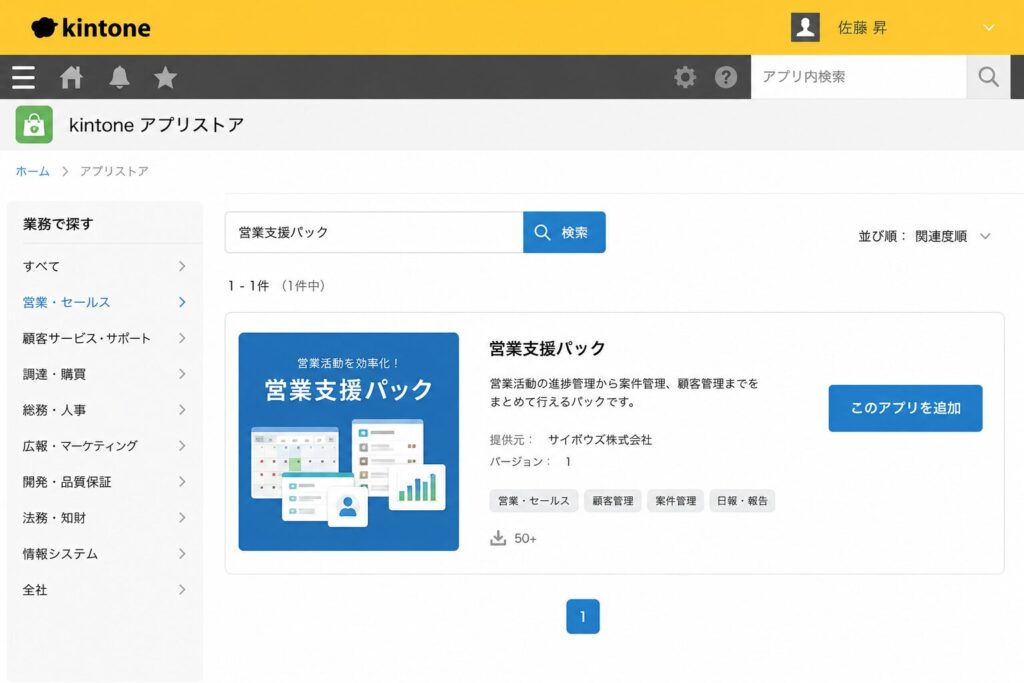Open the hamburger menu in toolbar
This screenshot has height=683, width=1024.
[24, 77]
